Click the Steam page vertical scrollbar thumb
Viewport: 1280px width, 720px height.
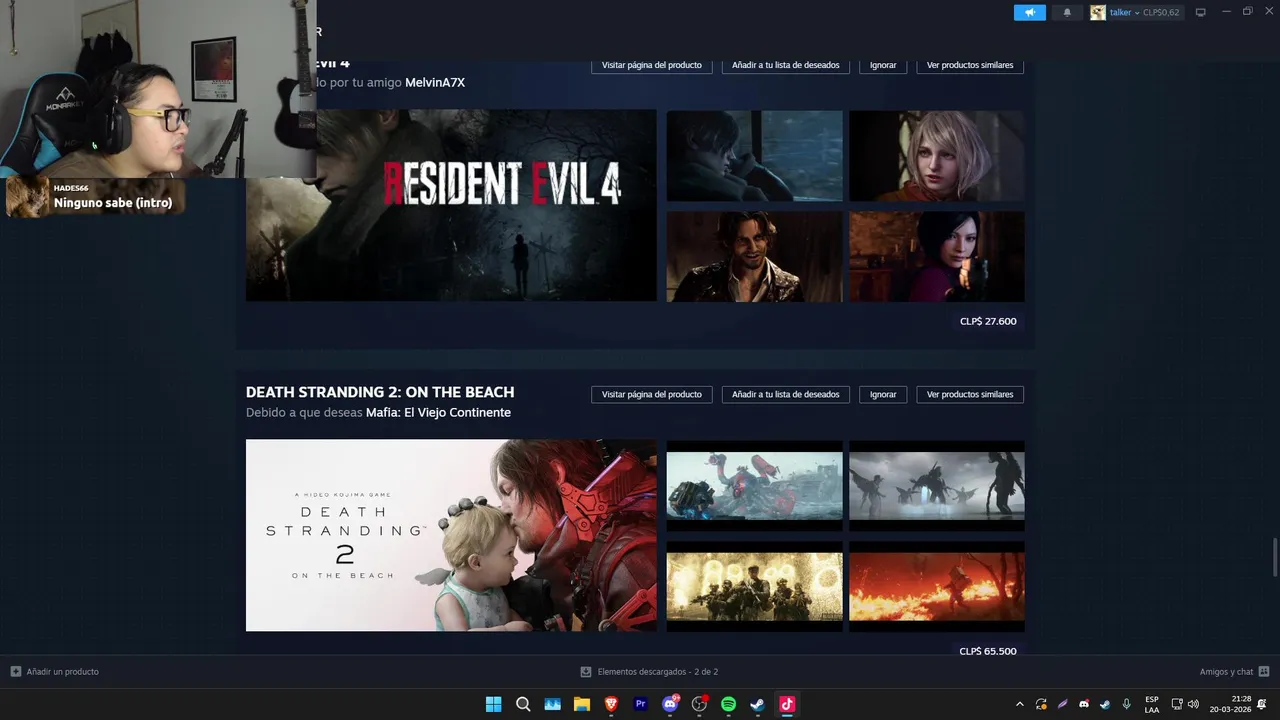1274,556
